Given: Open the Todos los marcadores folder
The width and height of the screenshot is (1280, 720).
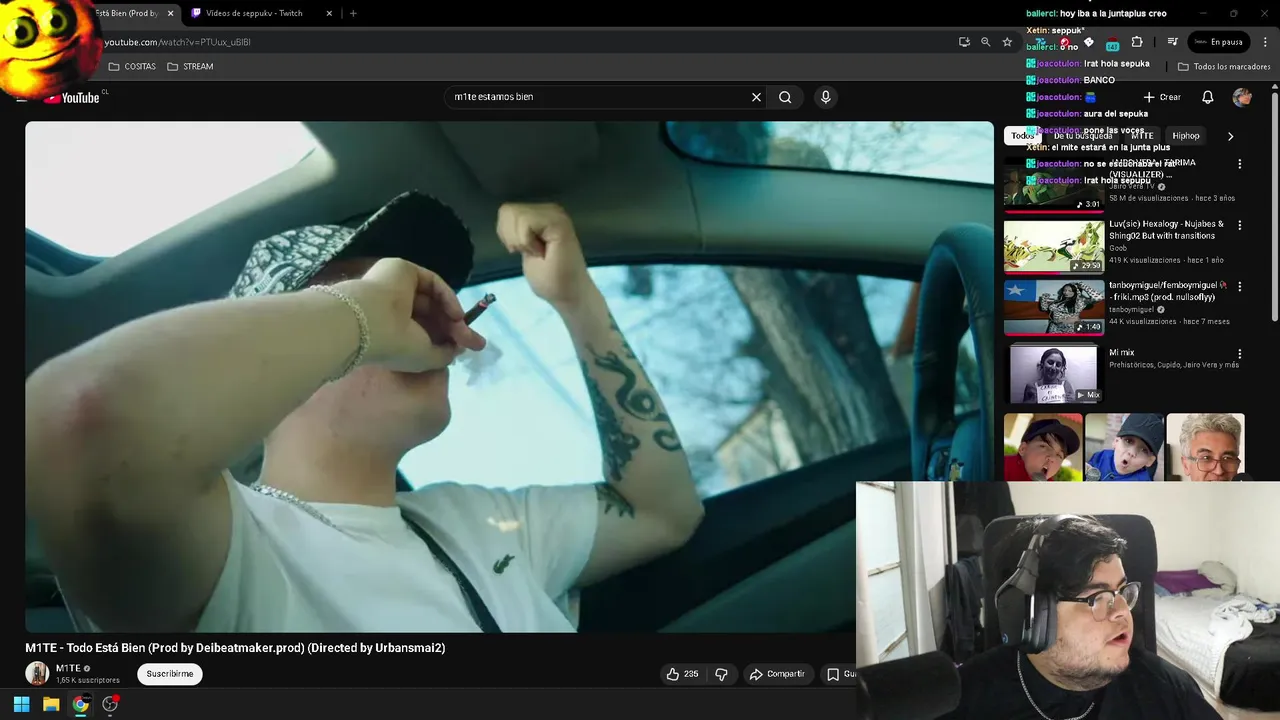Looking at the screenshot, I should pyautogui.click(x=1224, y=67).
